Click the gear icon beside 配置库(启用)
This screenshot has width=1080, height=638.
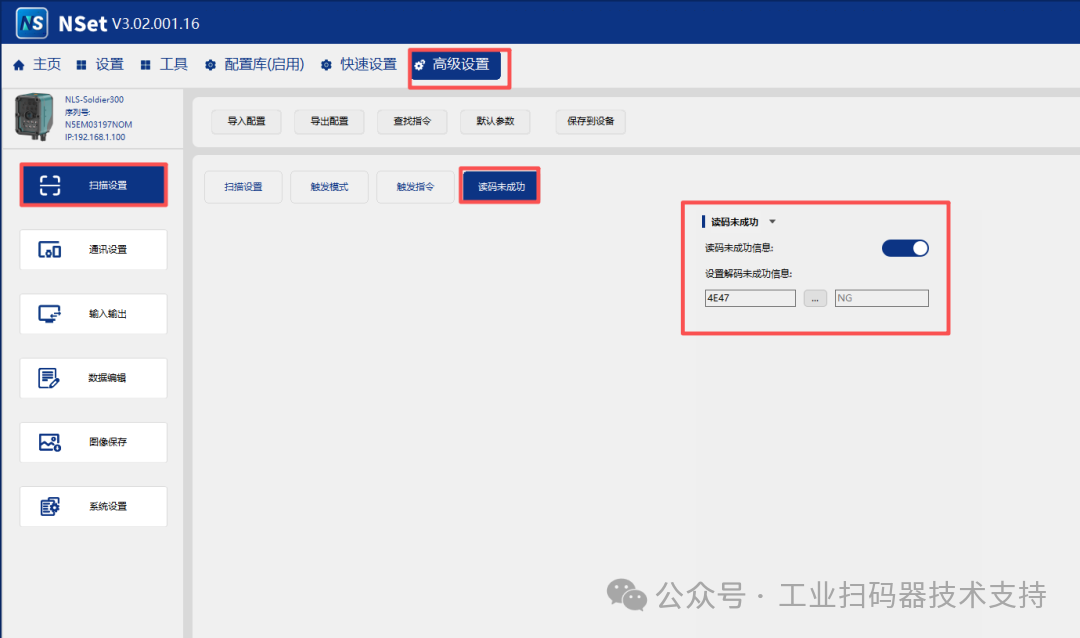tap(210, 65)
